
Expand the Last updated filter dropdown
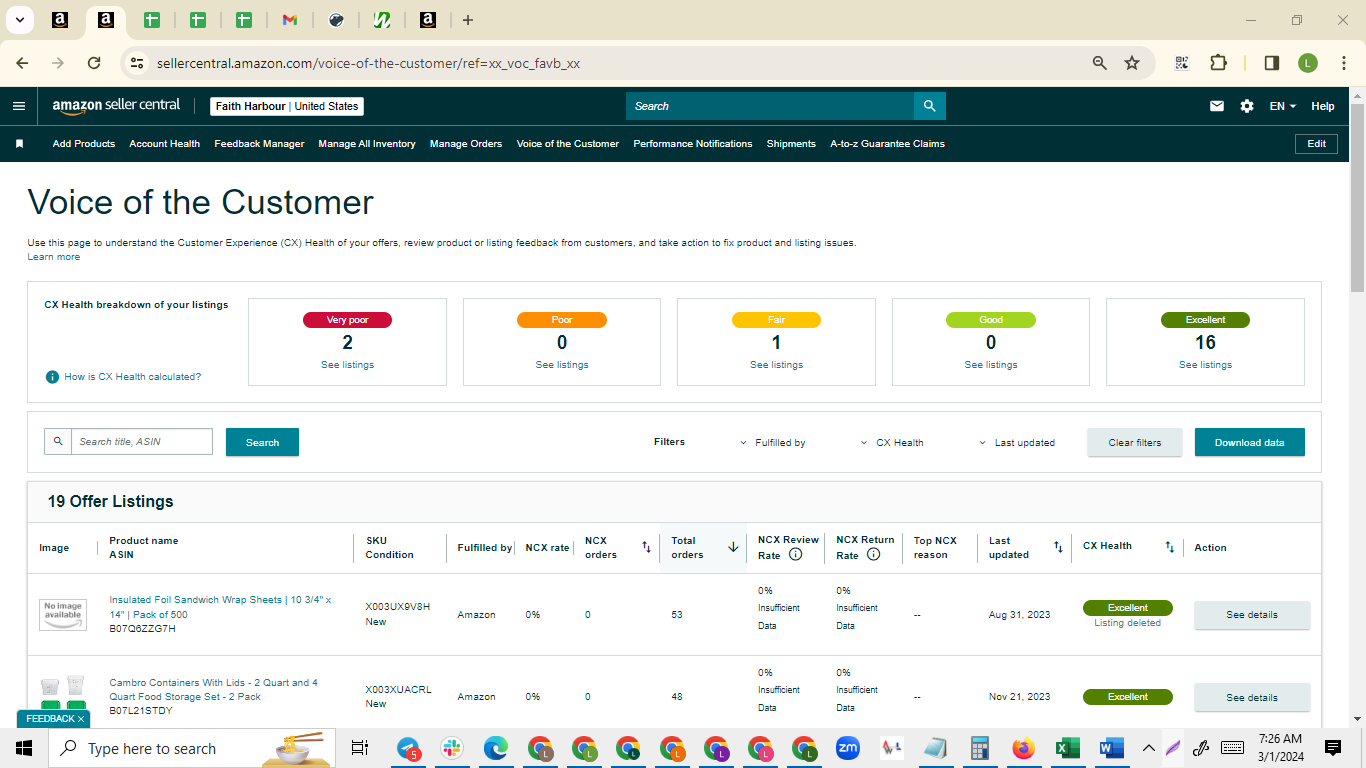[x=1016, y=443]
